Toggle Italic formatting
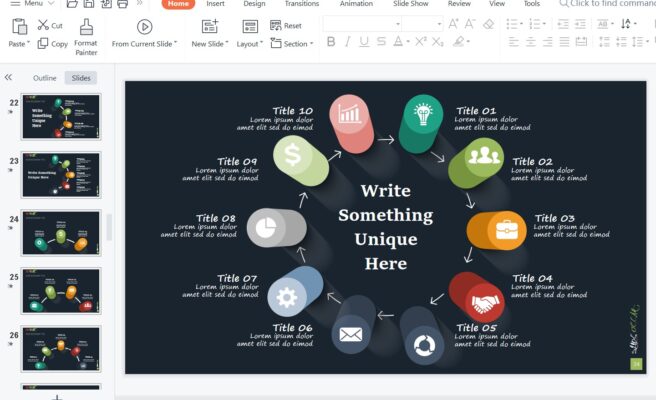 click(x=347, y=41)
